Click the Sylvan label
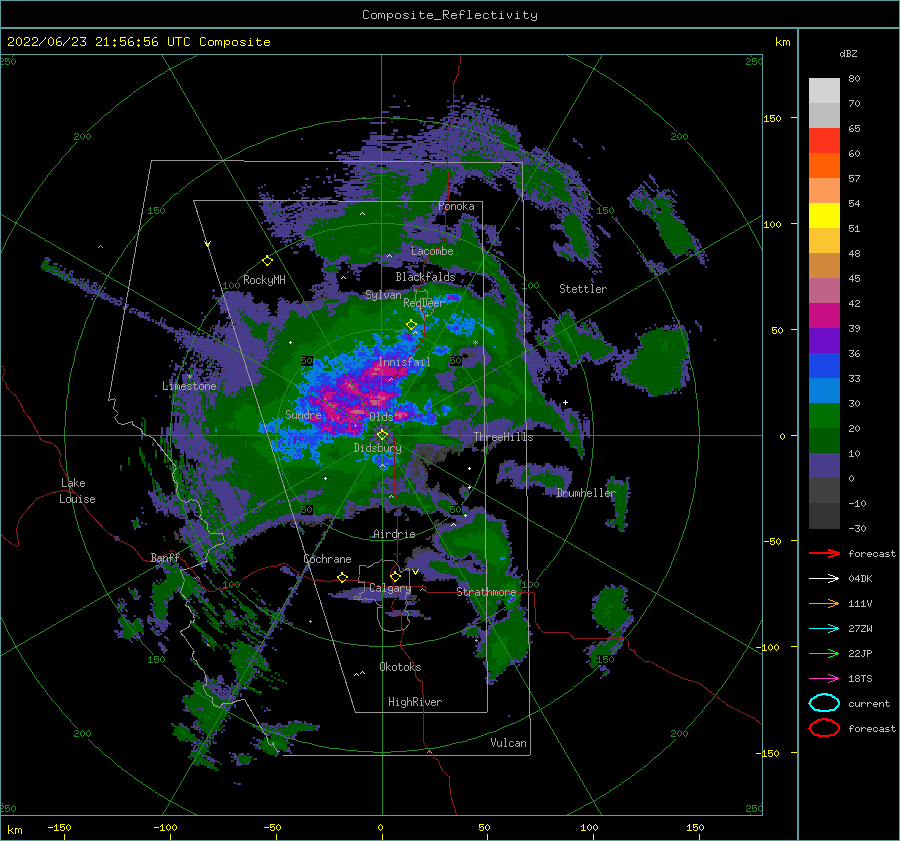The height and width of the screenshot is (841, 900). coord(383,295)
